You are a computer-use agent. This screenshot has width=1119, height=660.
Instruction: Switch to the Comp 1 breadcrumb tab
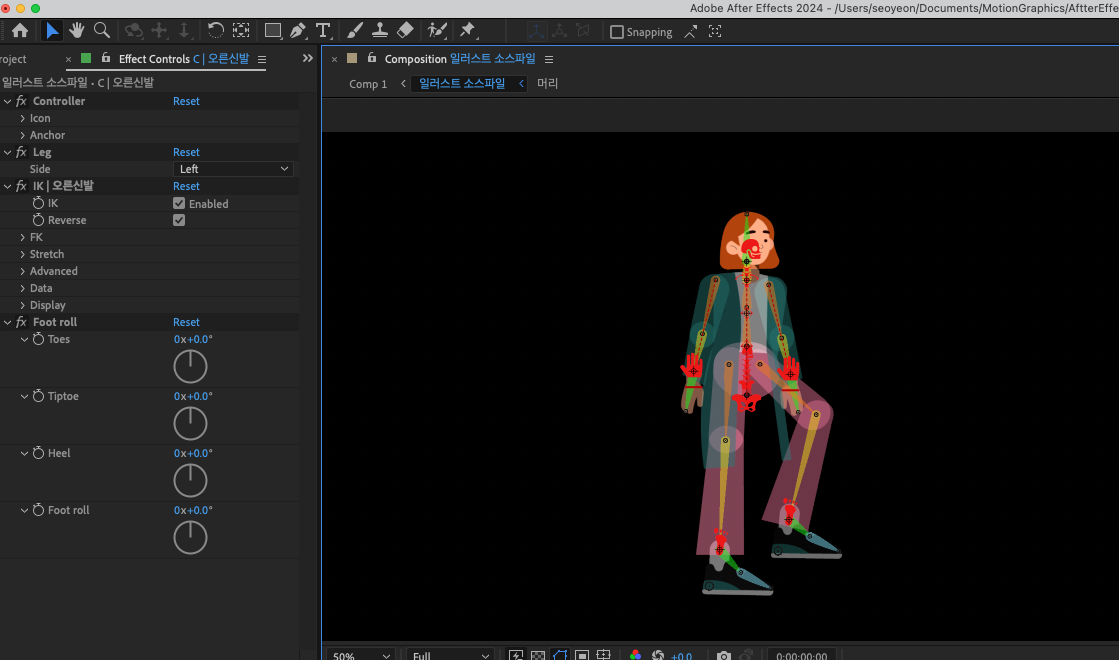click(367, 84)
